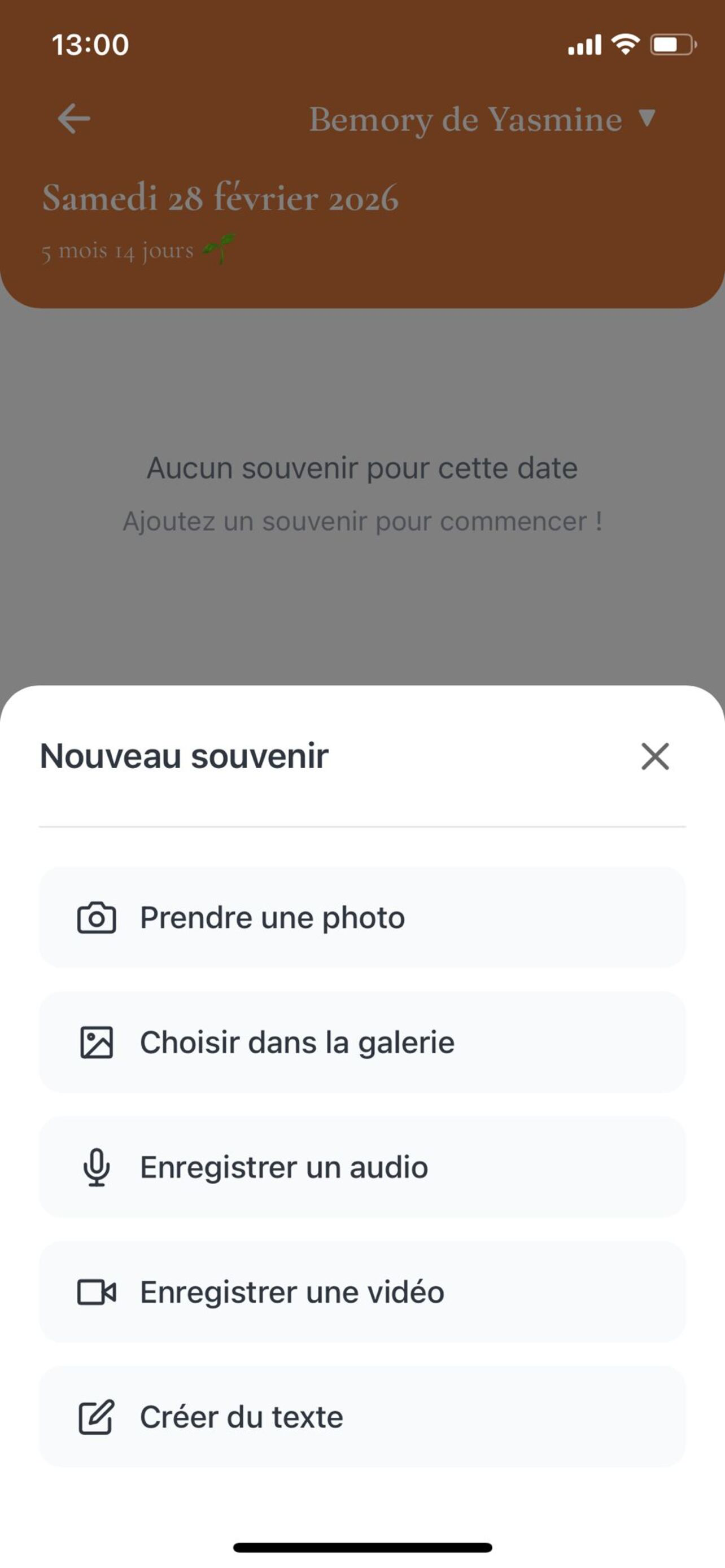Expand the Bemory de Yasmine dropdown arrow
The image size is (725, 1568).
647,117
